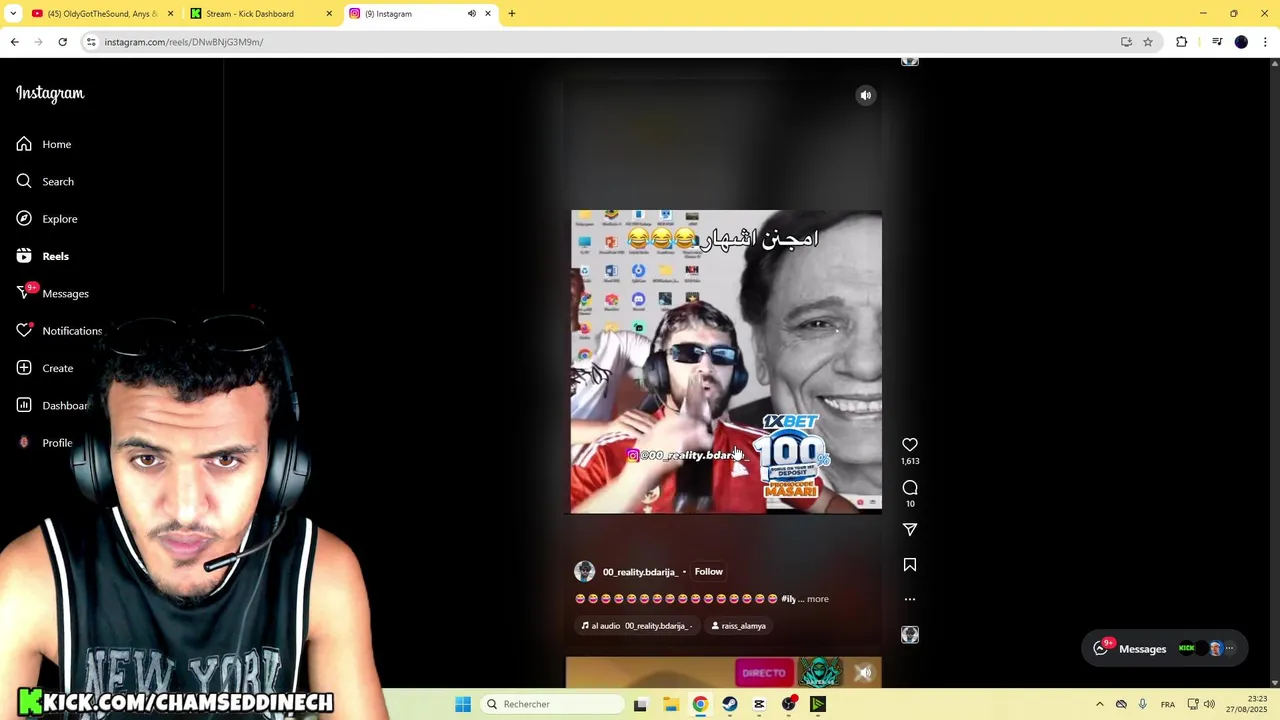Like the reel with heart icon

[910, 445]
